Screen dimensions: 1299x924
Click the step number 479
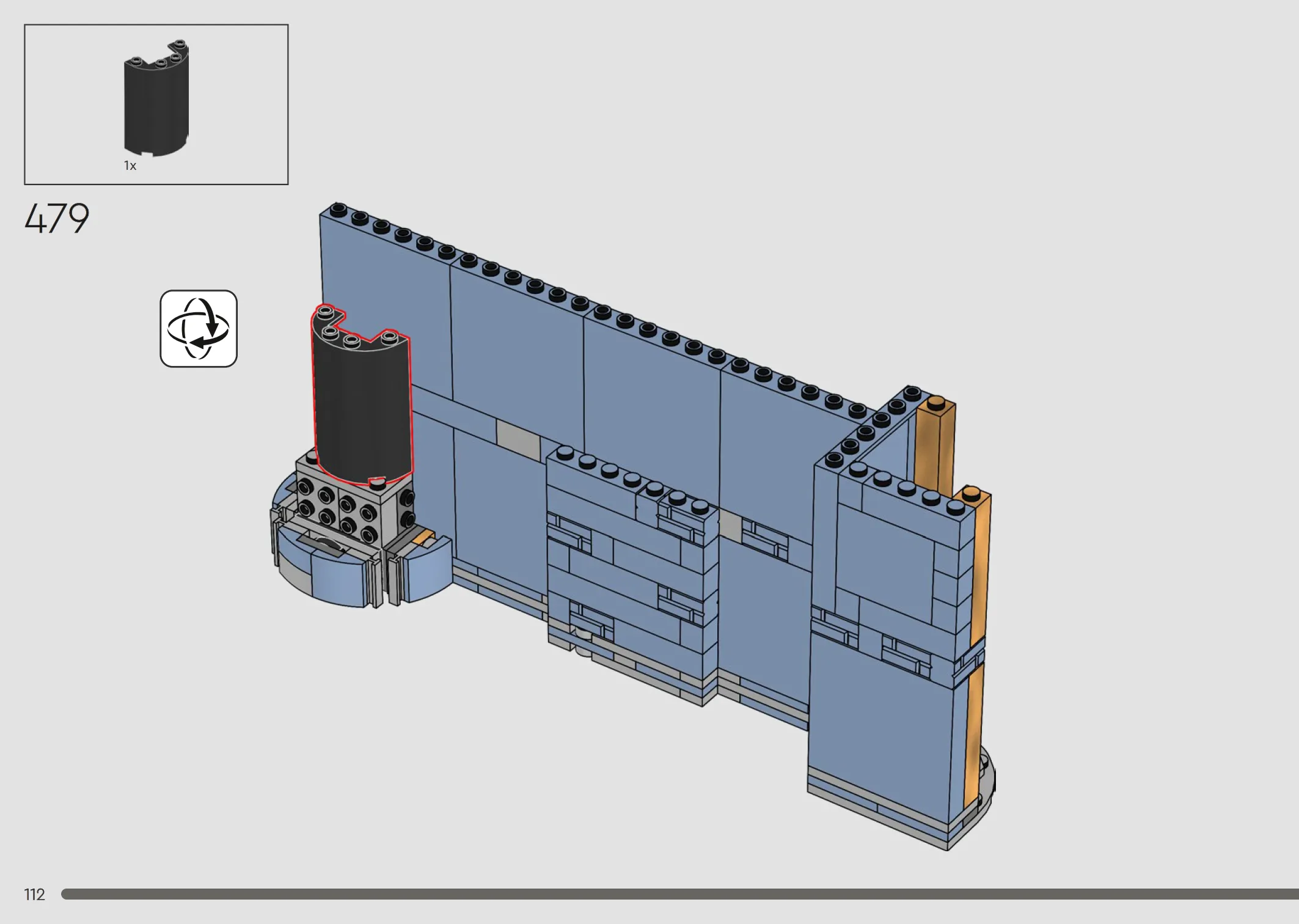click(57, 219)
